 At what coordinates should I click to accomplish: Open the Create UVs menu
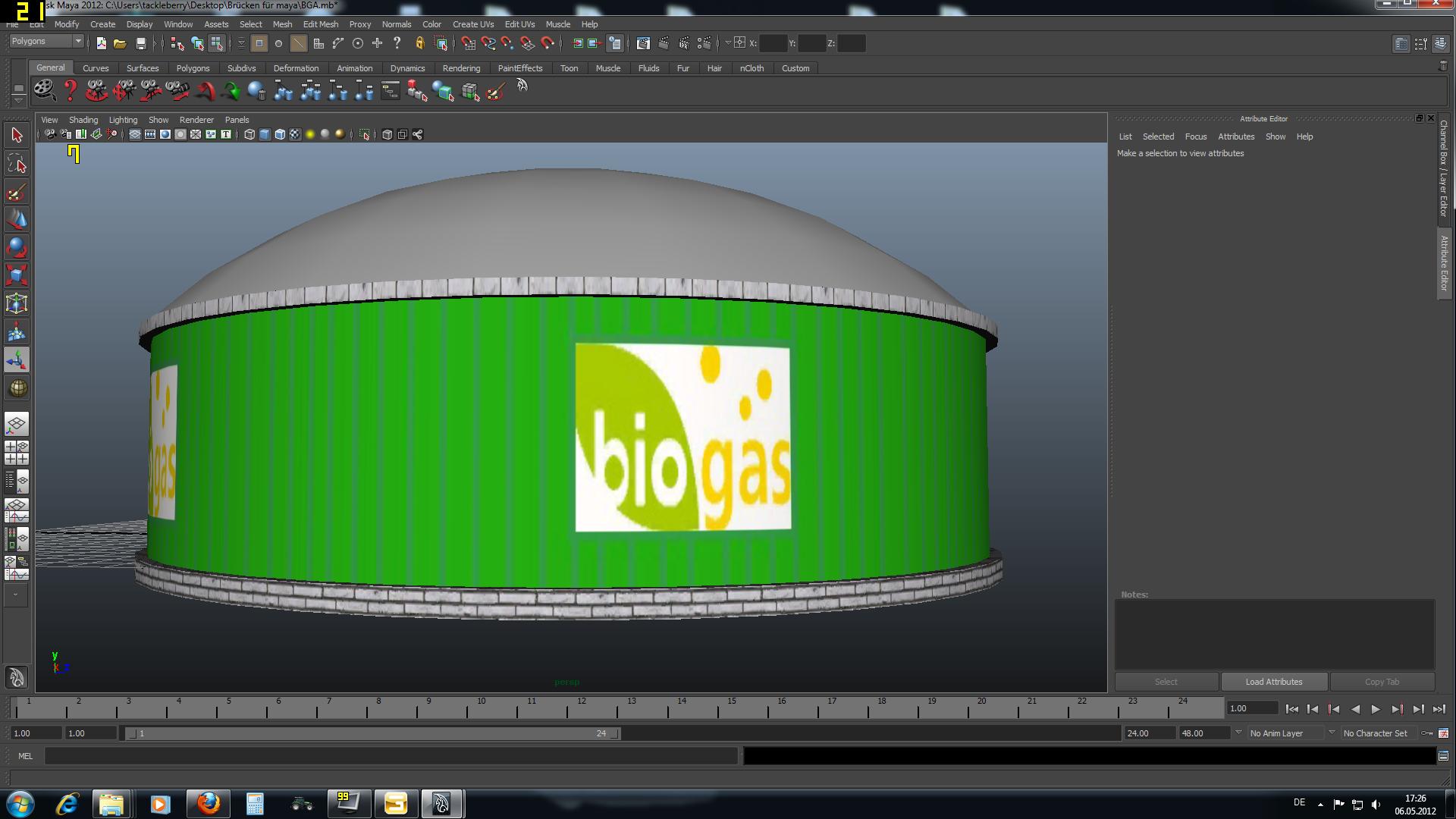click(473, 24)
